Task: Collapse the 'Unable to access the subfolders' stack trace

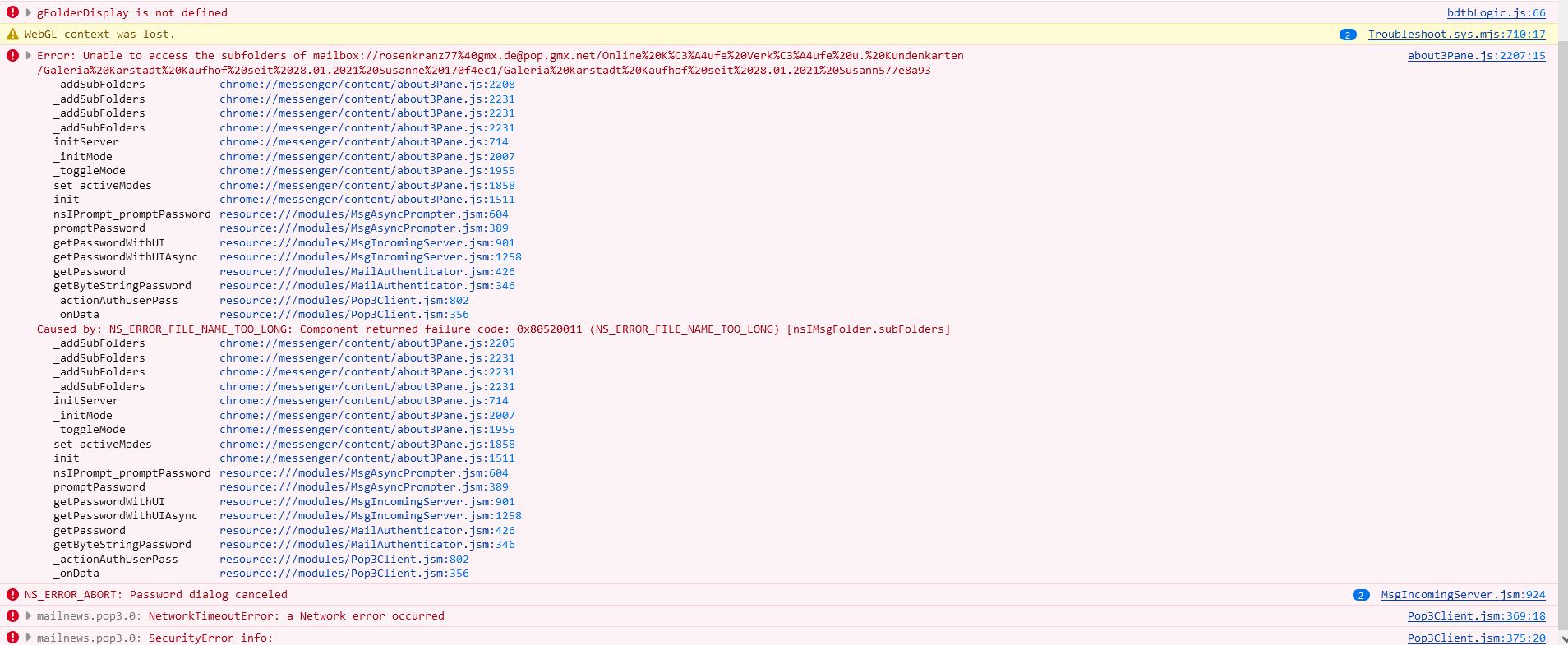Action: [29, 56]
